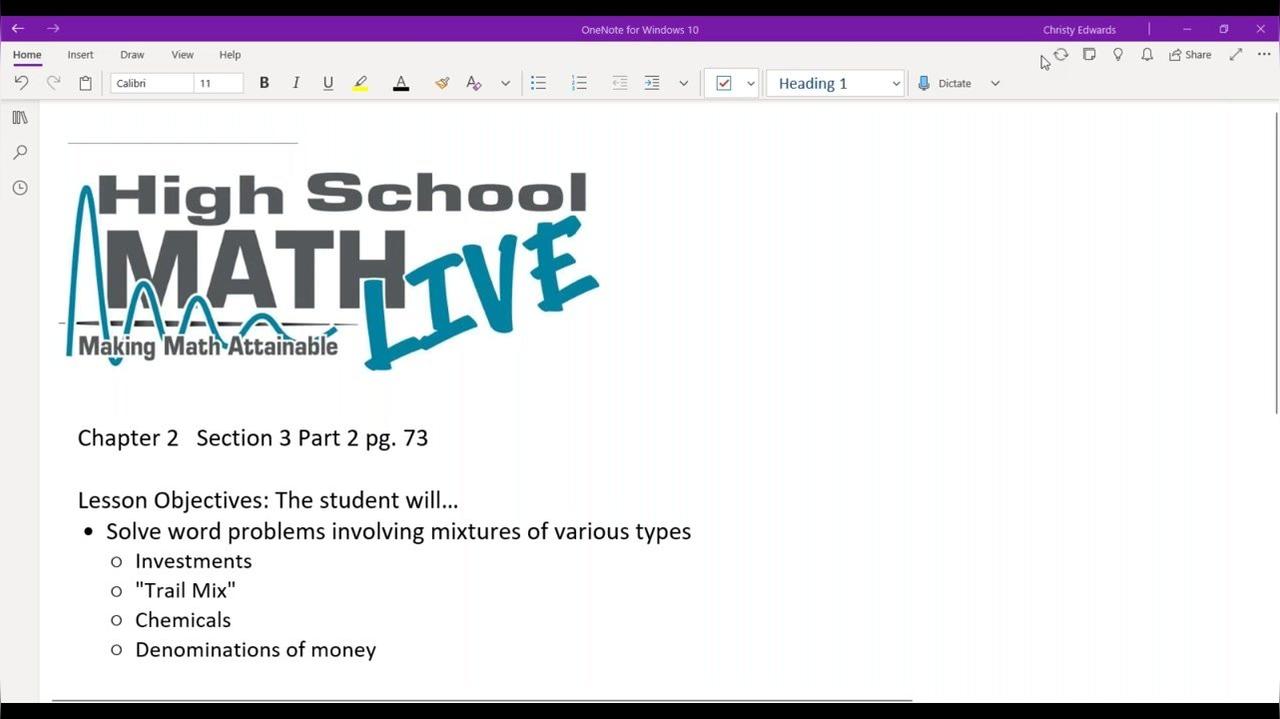
Task: Open the Draw tab
Action: (132, 55)
